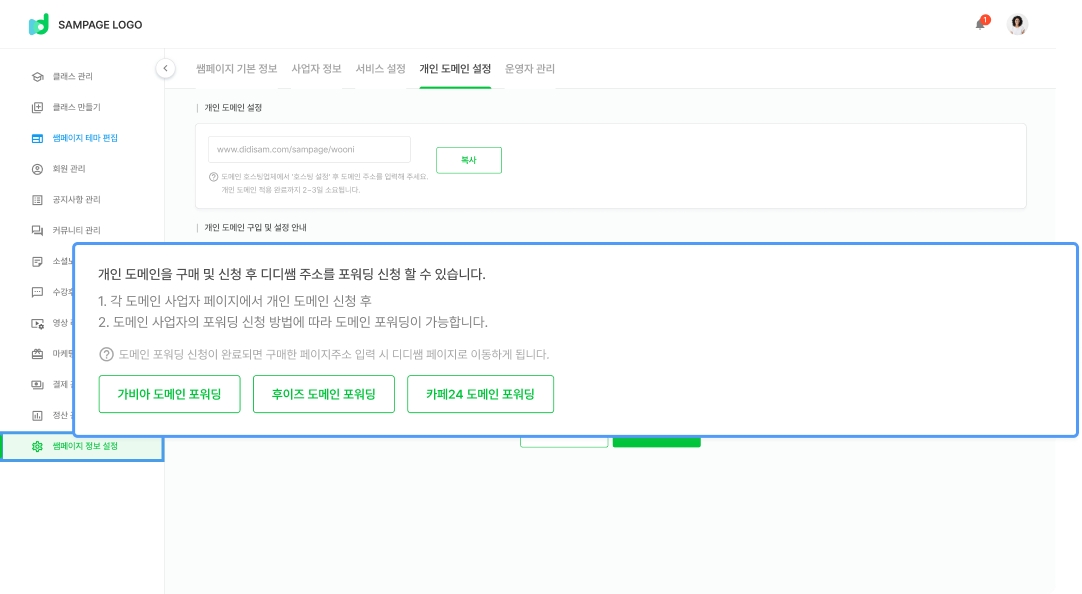
Task: Switch to 쌤페이지 기본 정보 tab
Action: point(237,69)
